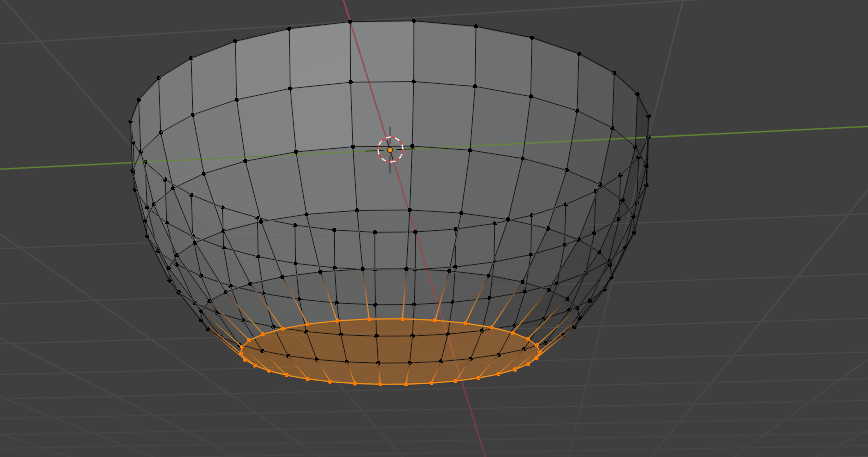Pick the far-left vertex on the bowl's rim

pyautogui.click(x=131, y=123)
